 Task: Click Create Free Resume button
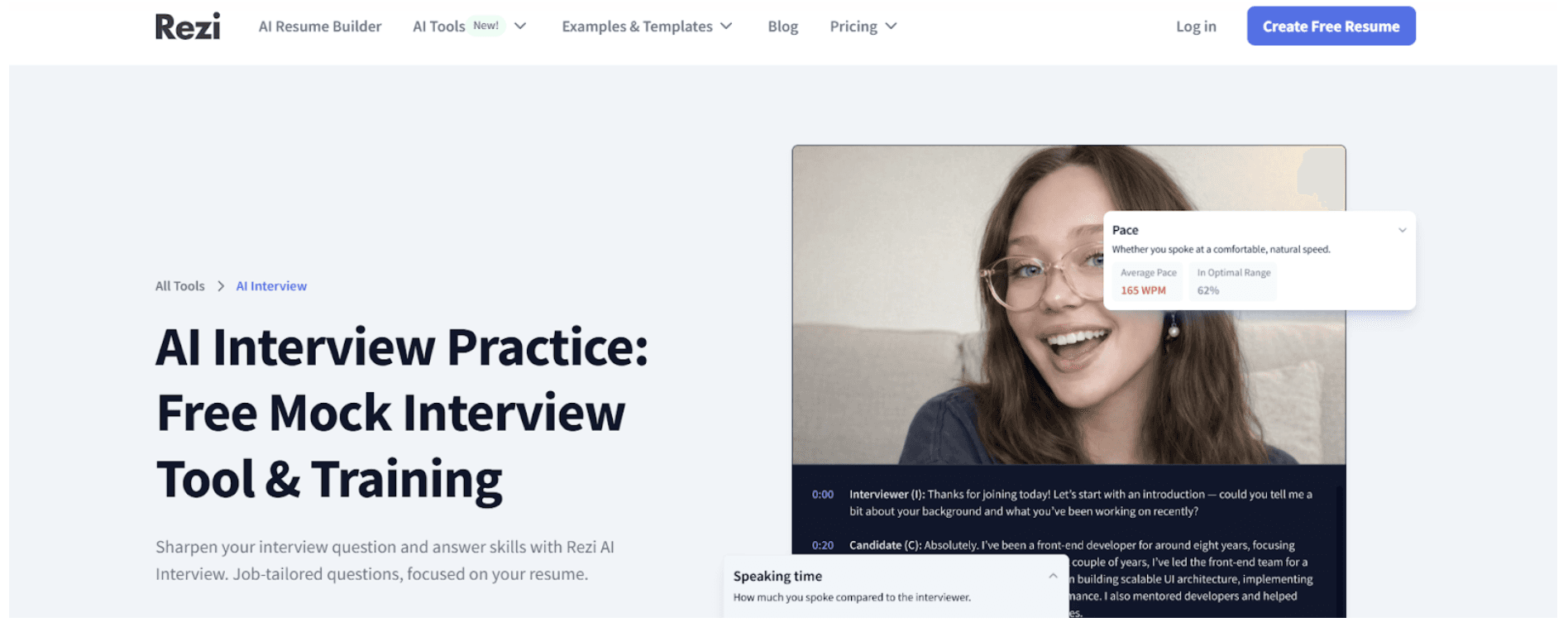[1331, 26]
